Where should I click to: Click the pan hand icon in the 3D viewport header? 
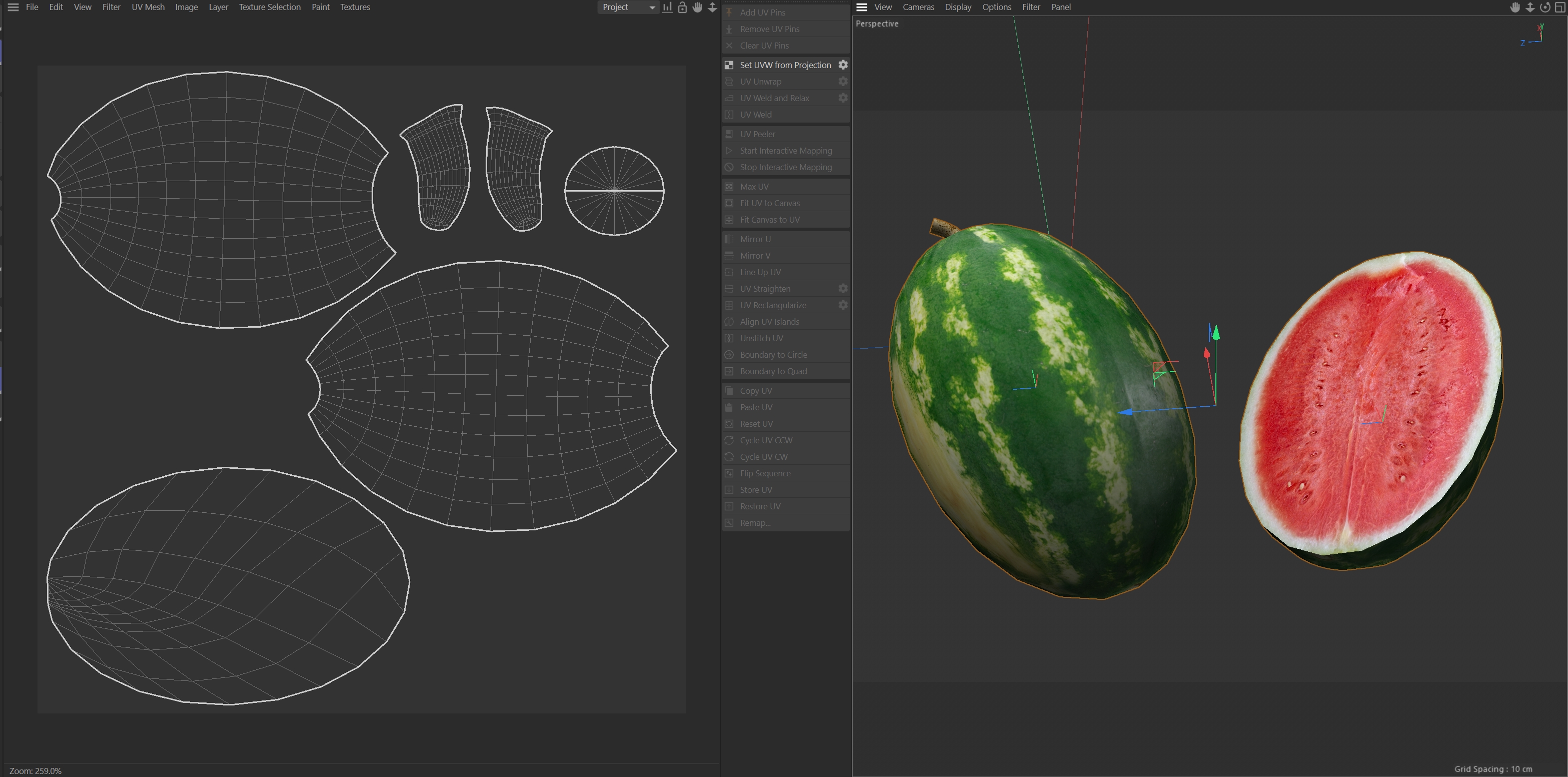1515,8
